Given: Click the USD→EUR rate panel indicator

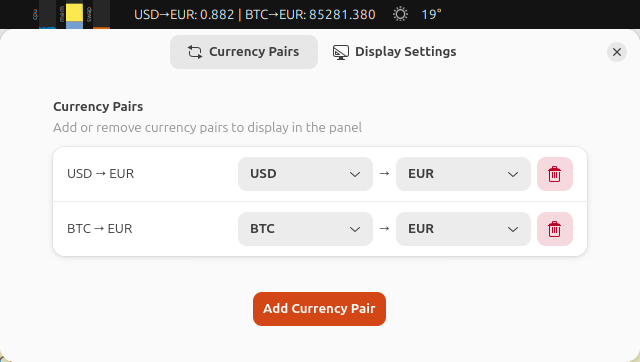Looking at the screenshot, I should coord(255,15).
